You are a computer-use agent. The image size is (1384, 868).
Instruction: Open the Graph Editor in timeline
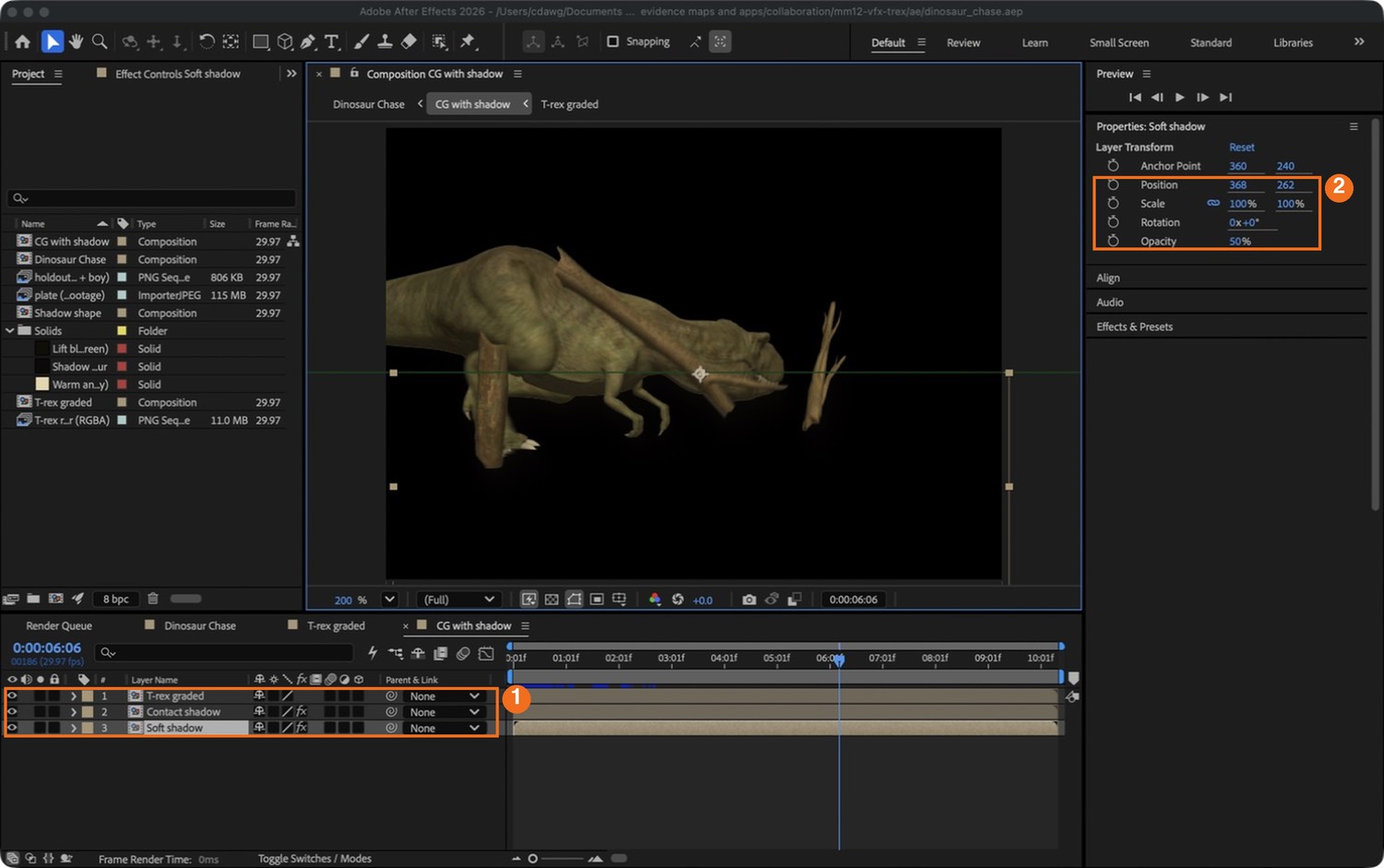point(486,653)
